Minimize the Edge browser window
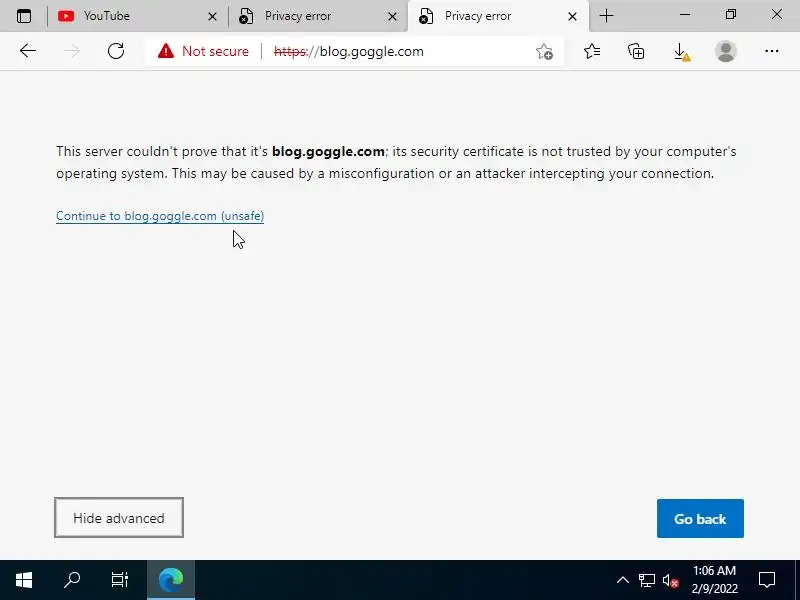This screenshot has height=600, width=800. [x=685, y=15]
